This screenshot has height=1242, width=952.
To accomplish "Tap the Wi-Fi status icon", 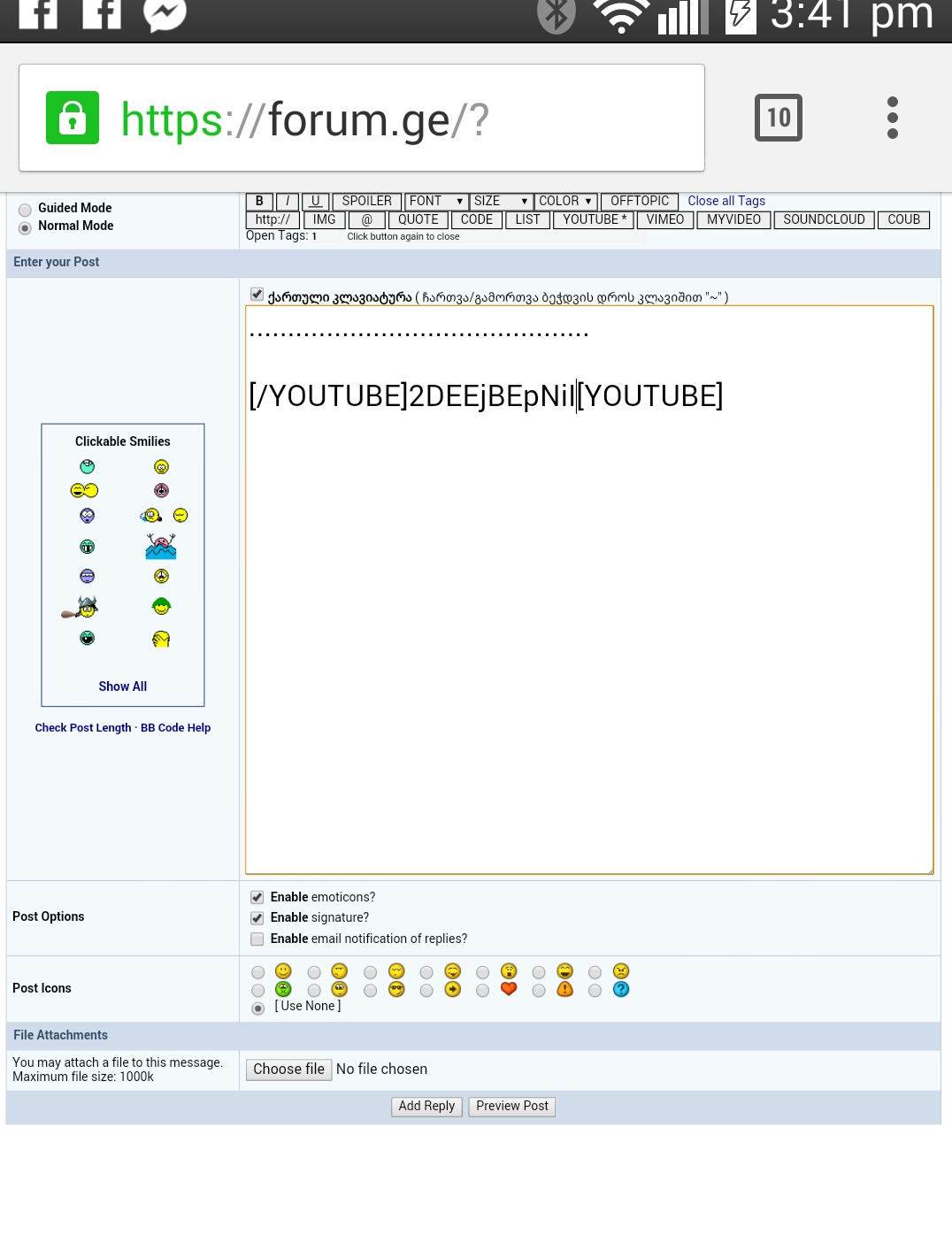I will point(621,15).
